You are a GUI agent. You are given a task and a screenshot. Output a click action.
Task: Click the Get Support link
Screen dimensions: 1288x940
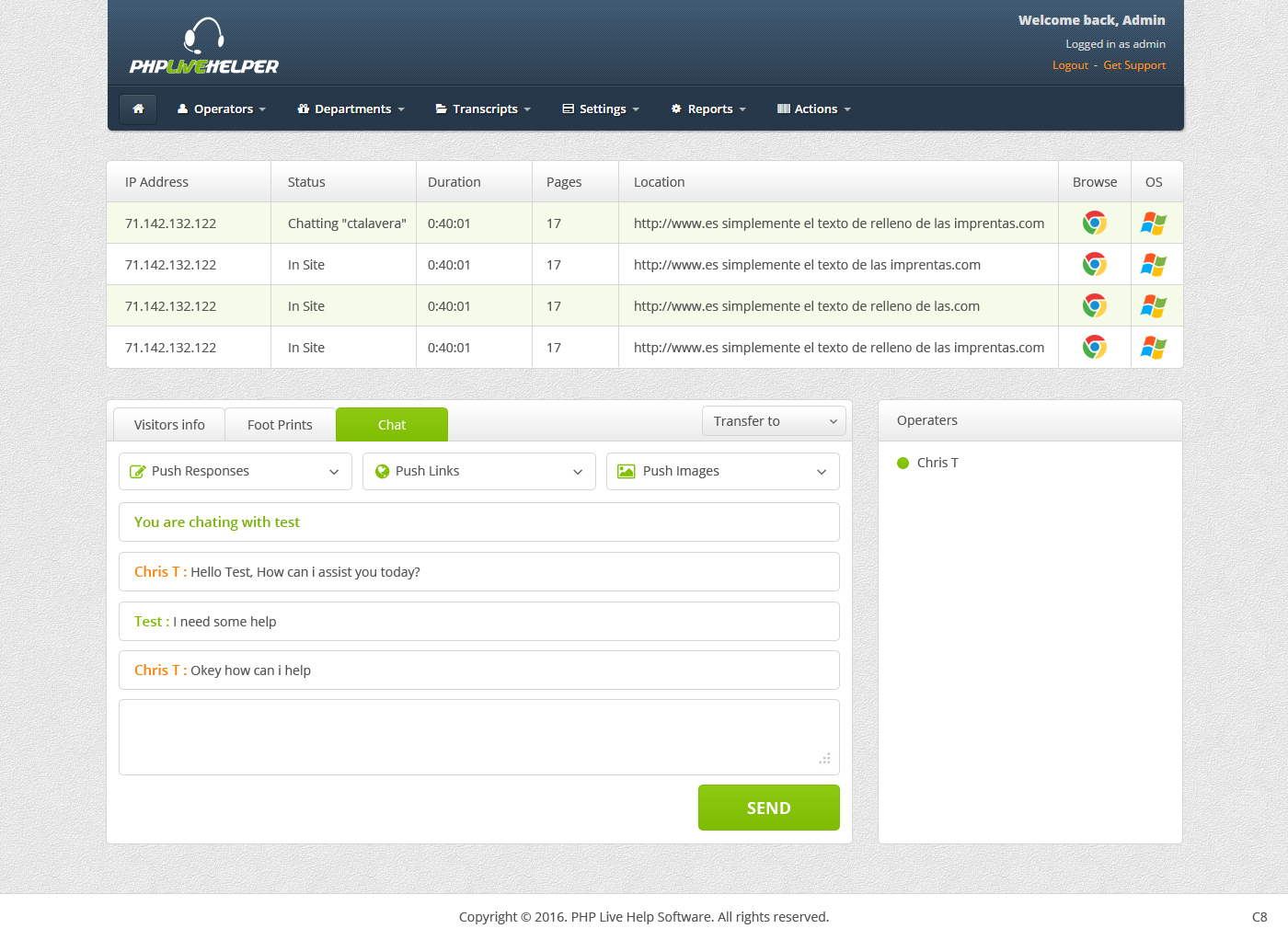click(x=1134, y=65)
